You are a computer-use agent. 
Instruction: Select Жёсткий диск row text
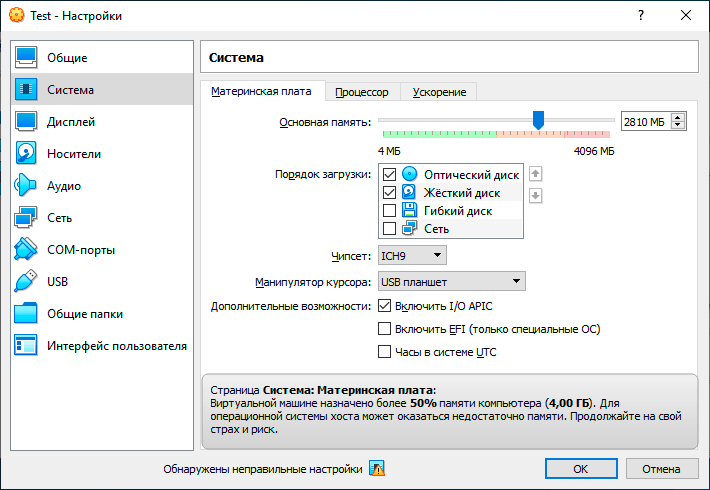tap(462, 193)
